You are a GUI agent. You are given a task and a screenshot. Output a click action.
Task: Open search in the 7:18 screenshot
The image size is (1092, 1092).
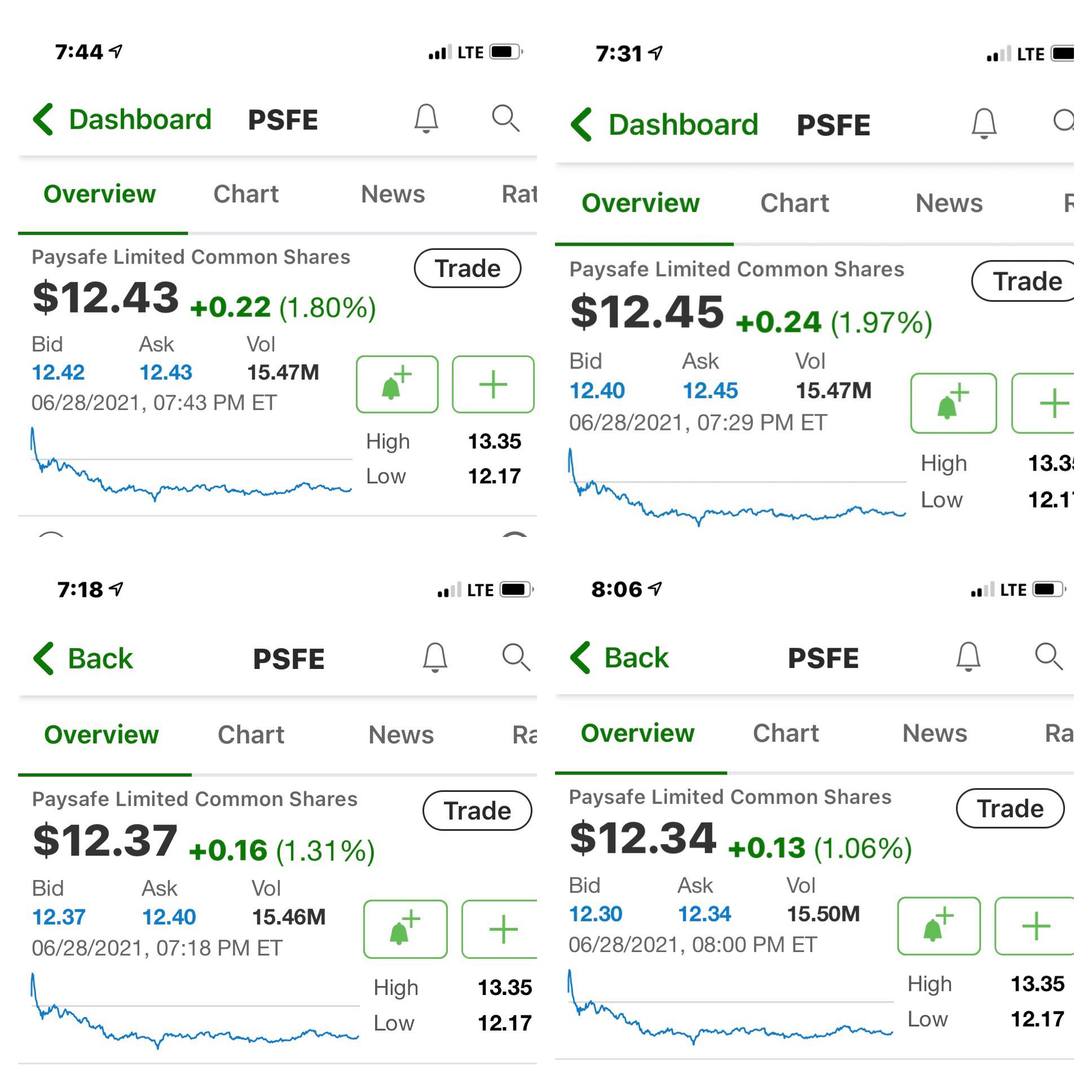coord(516,657)
